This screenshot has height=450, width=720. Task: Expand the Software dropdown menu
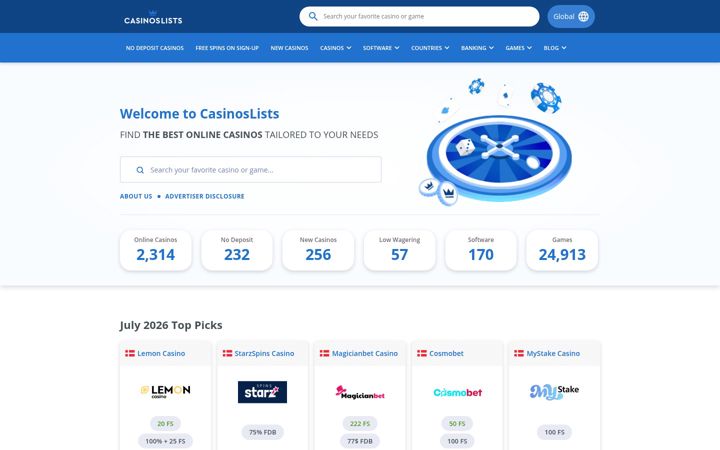pos(381,48)
